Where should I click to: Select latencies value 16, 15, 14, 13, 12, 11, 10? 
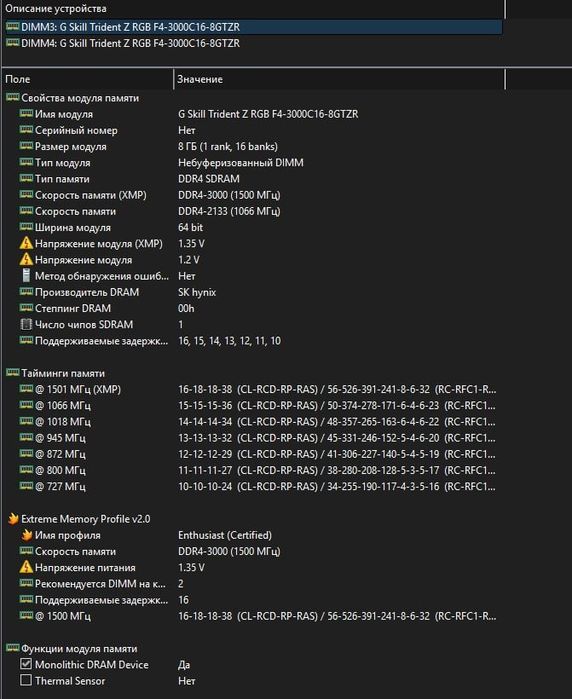230,341
